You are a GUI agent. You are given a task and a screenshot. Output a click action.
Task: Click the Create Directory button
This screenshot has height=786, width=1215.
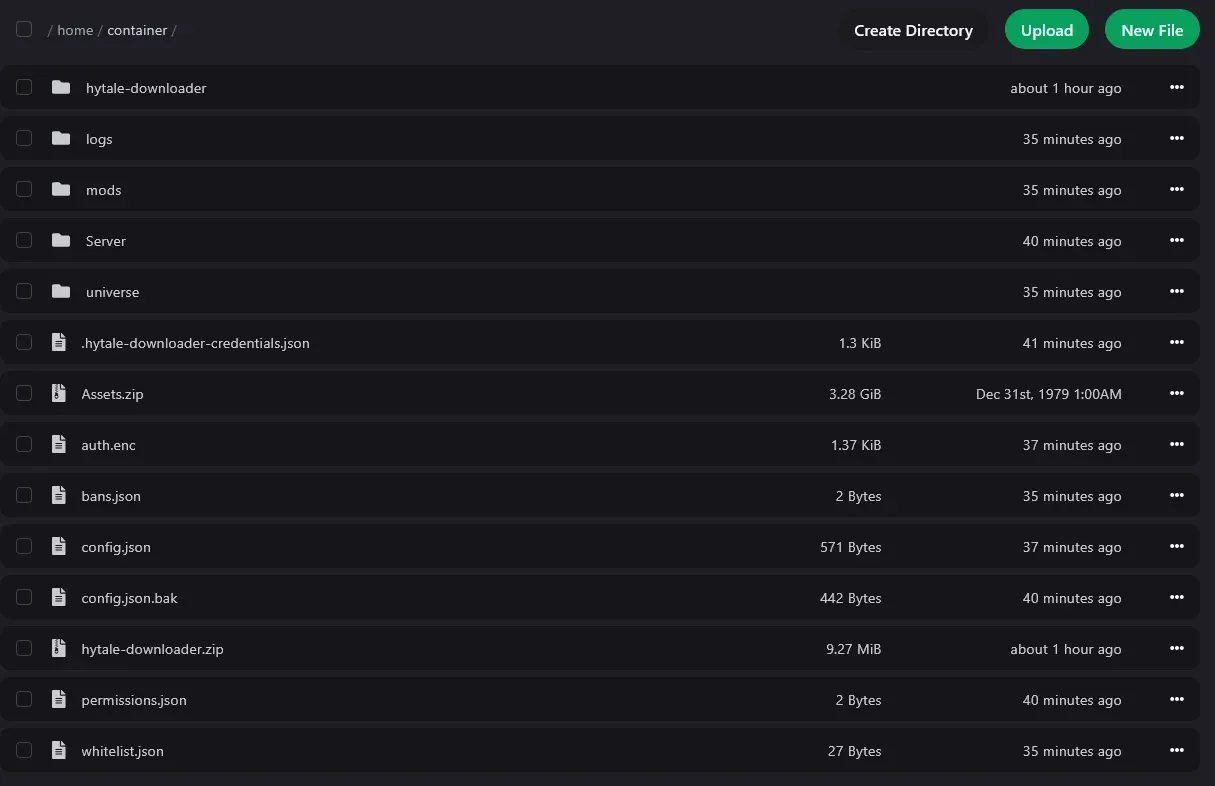coord(913,30)
